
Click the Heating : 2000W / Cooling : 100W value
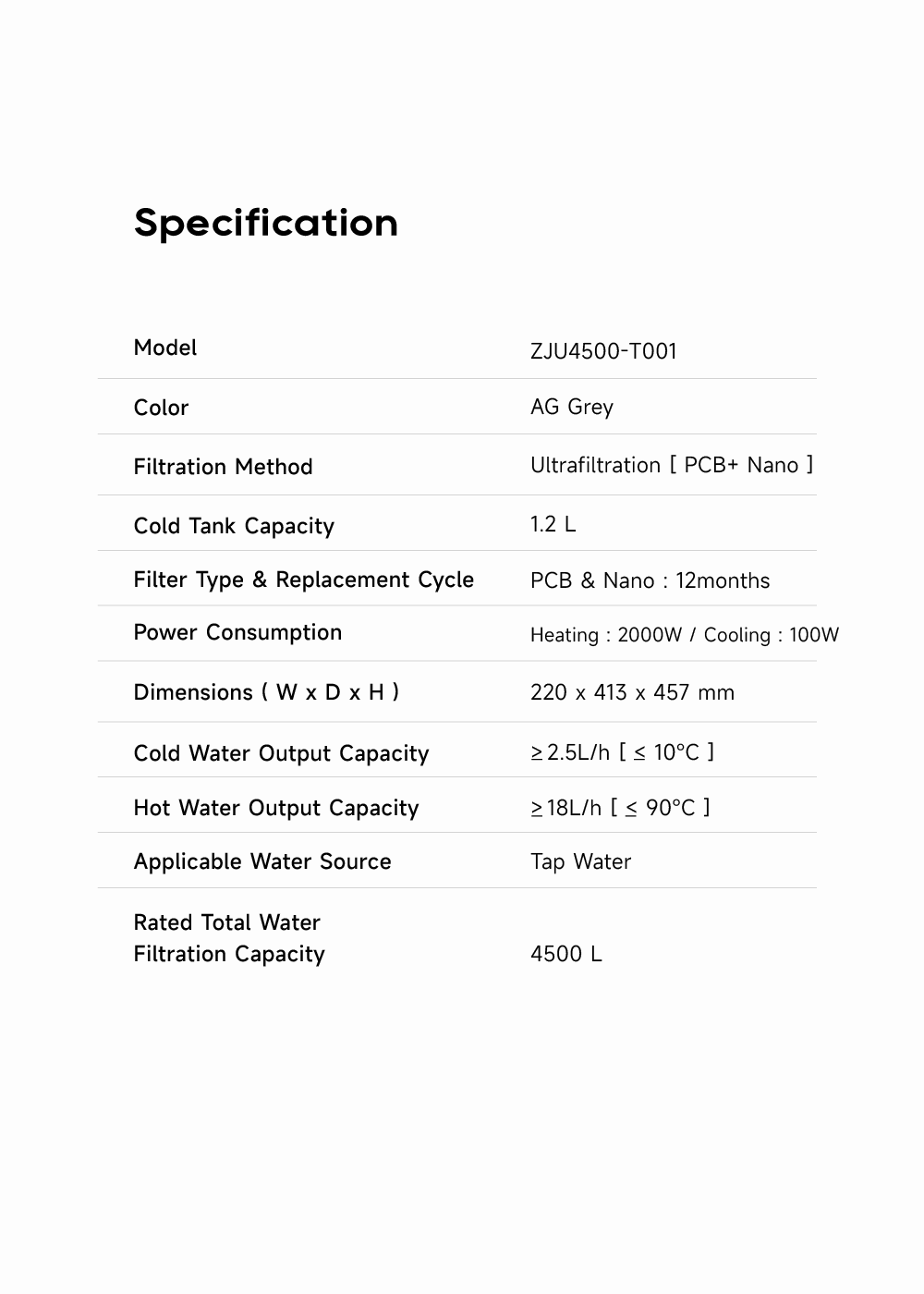coord(685,635)
